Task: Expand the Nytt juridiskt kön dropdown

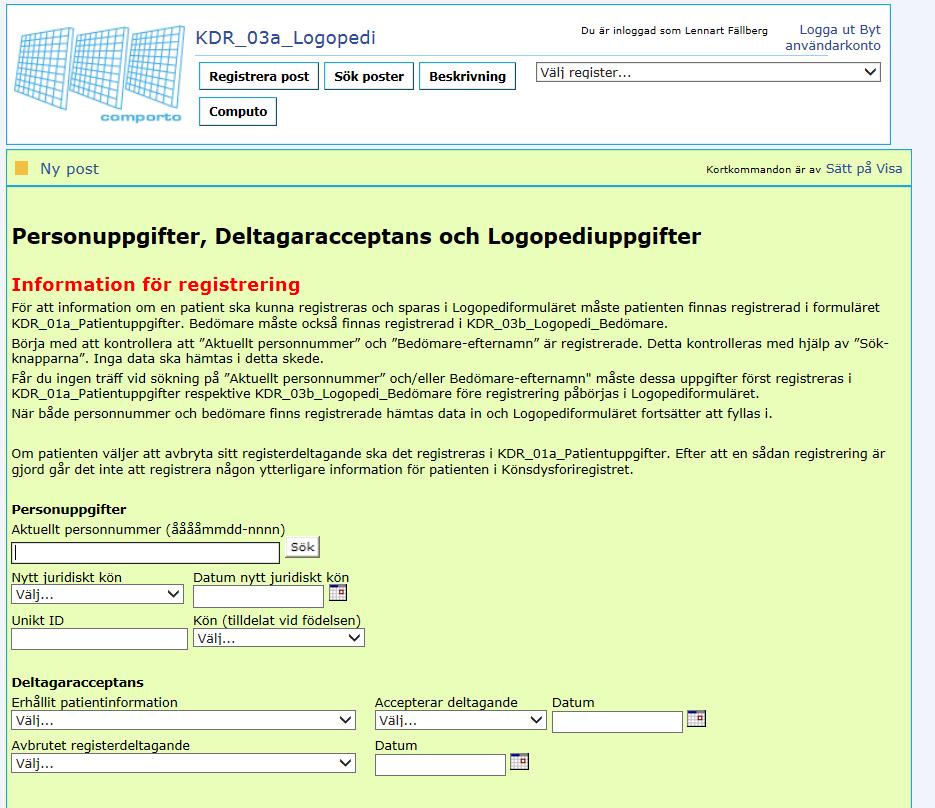Action: (97, 594)
